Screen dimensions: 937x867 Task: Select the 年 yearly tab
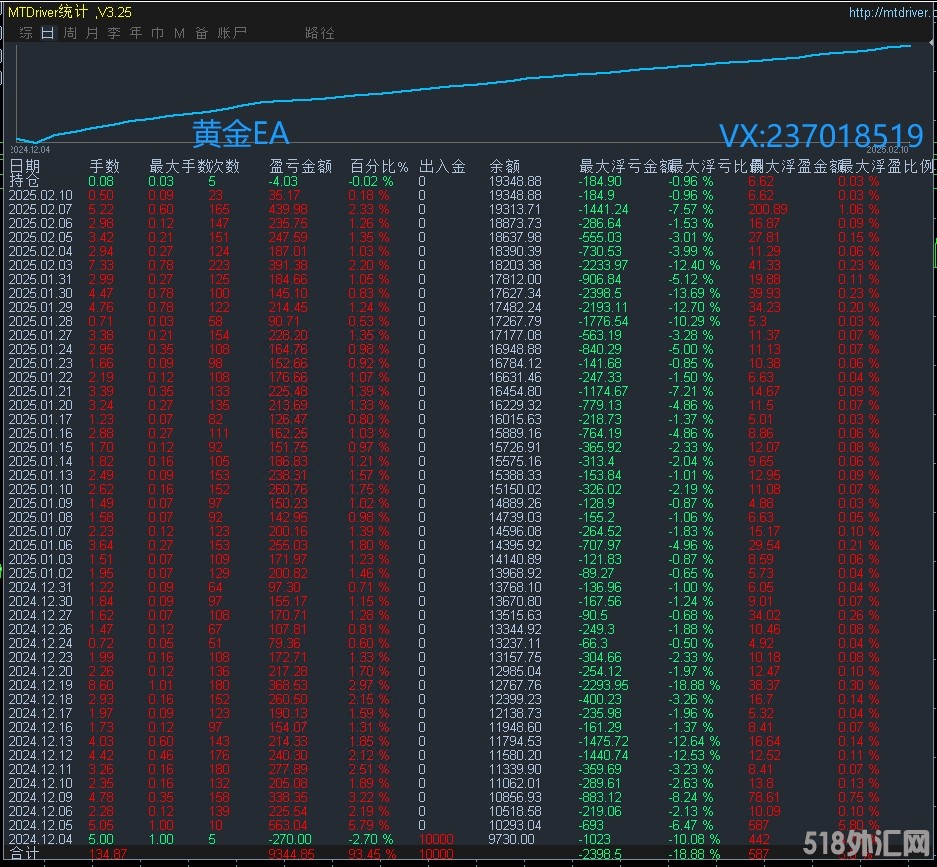(x=136, y=33)
